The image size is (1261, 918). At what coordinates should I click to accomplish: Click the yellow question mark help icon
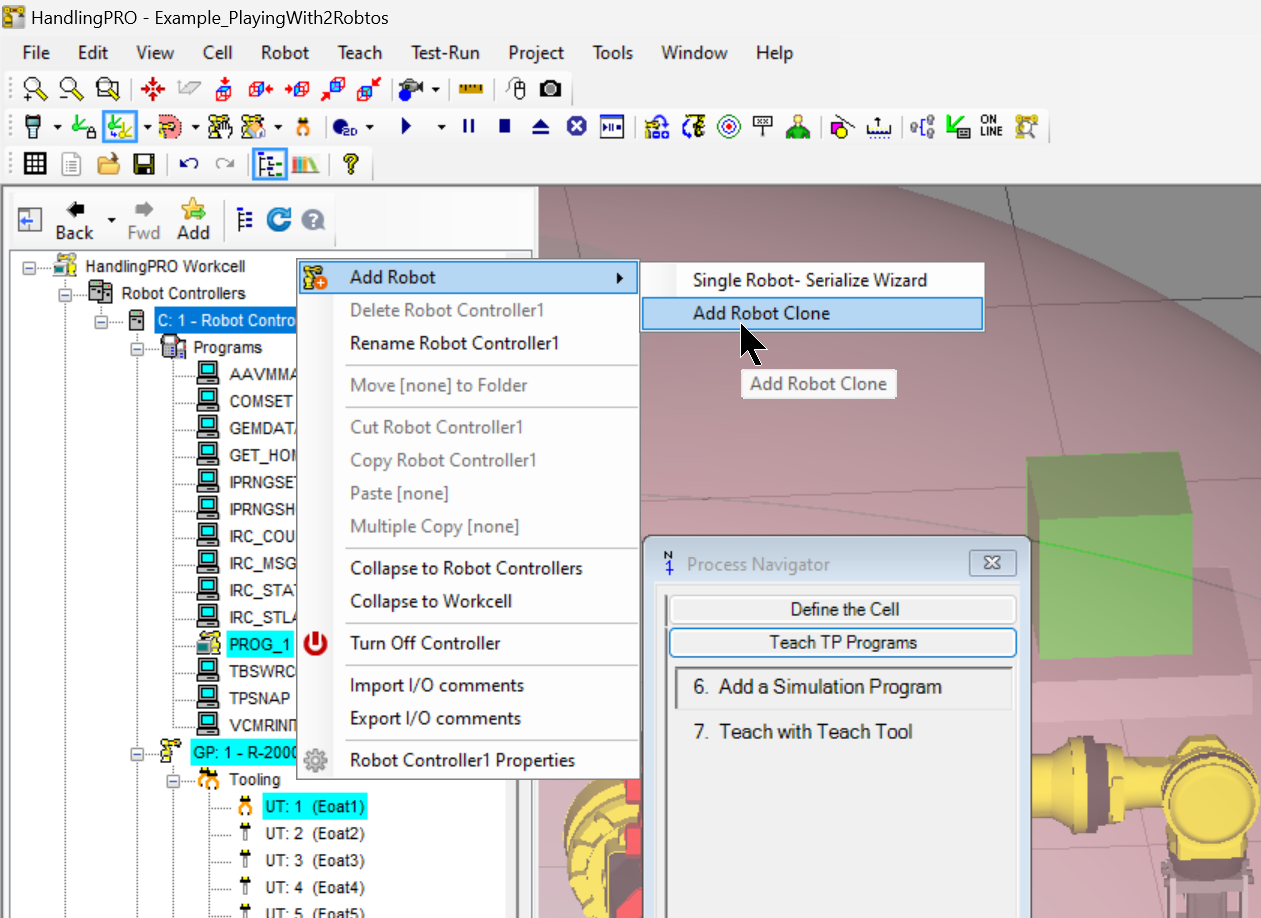350,164
